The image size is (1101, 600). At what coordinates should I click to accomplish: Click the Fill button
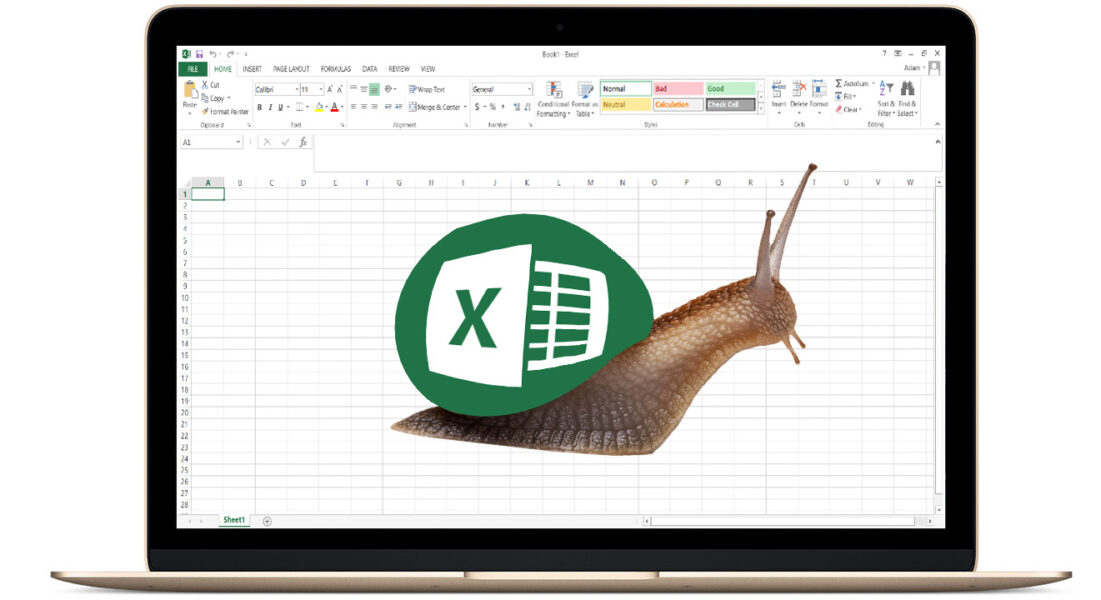(845, 96)
